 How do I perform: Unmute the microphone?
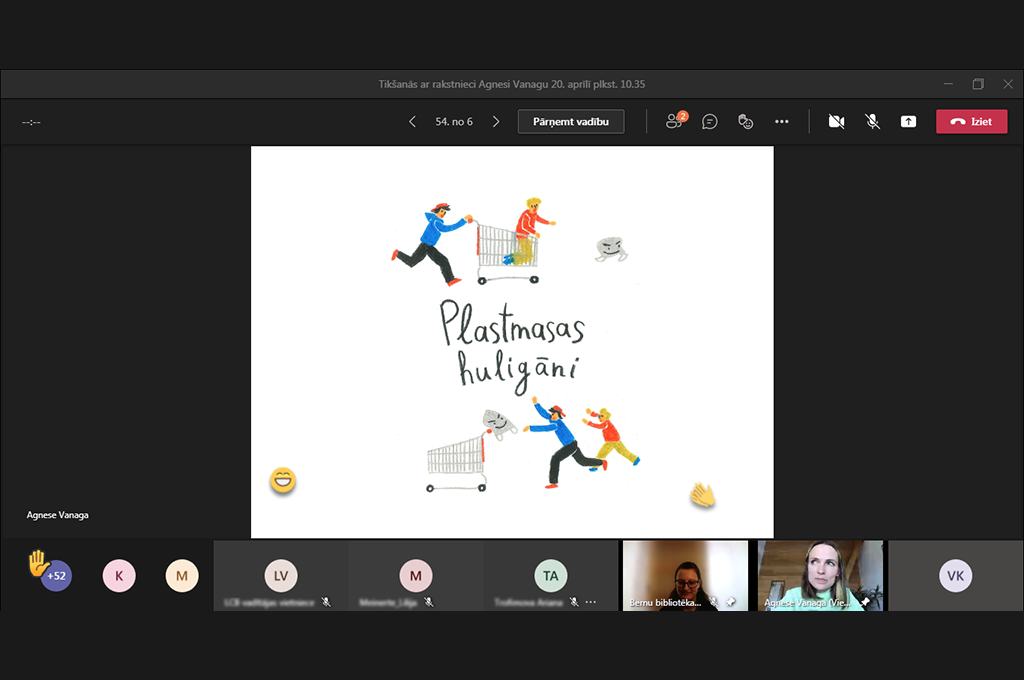coord(872,121)
